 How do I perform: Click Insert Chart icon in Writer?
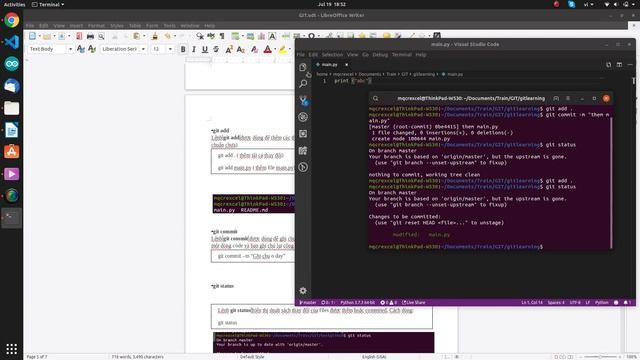click(261, 36)
